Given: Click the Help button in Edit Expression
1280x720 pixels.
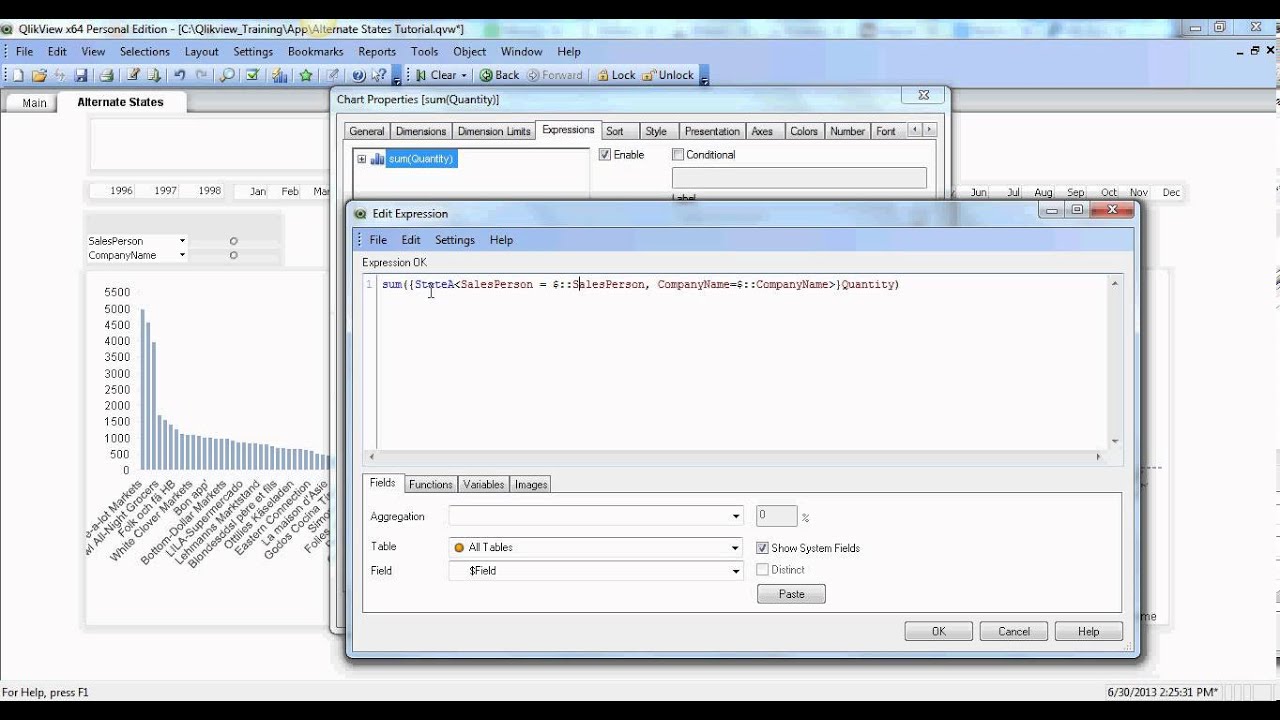Looking at the screenshot, I should coord(1089,632).
